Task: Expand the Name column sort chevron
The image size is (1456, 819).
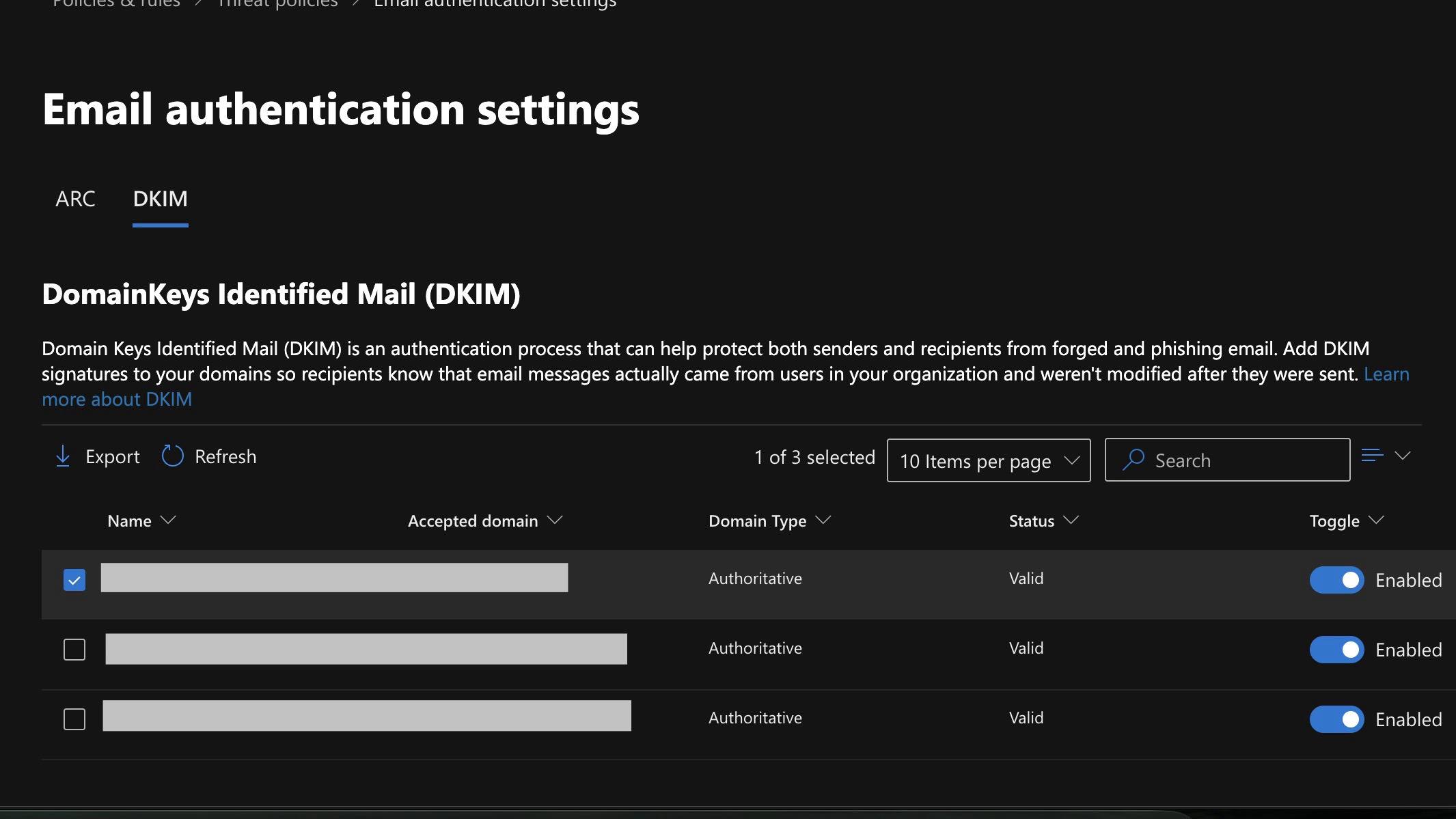Action: [x=167, y=520]
